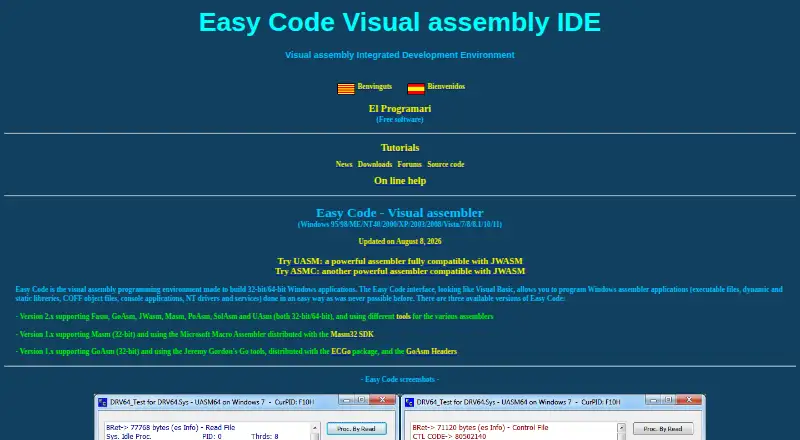
Task: Follow the Try UASM assembler link
Action: point(400,261)
